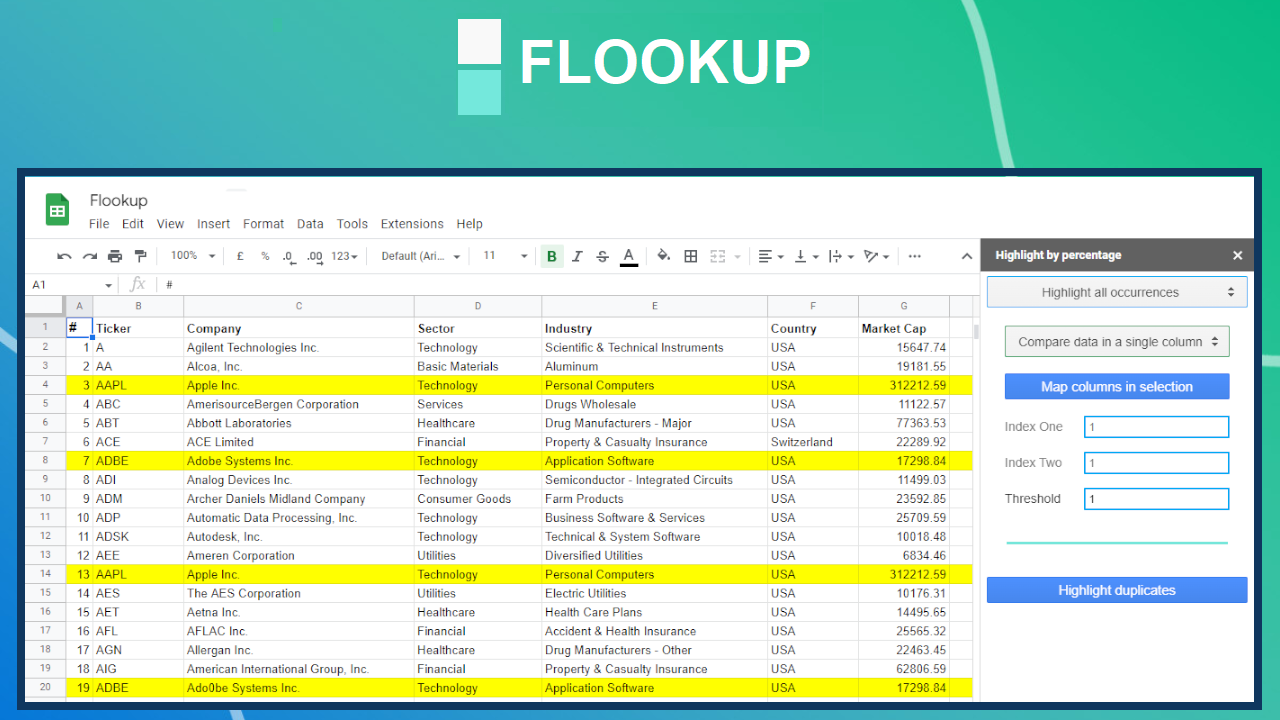
Task: Open the Compare data in a single column dropdown
Action: coord(1116,340)
